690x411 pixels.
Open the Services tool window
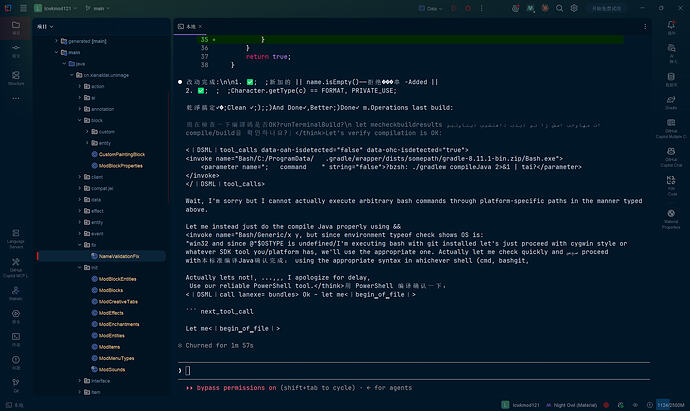[16, 316]
